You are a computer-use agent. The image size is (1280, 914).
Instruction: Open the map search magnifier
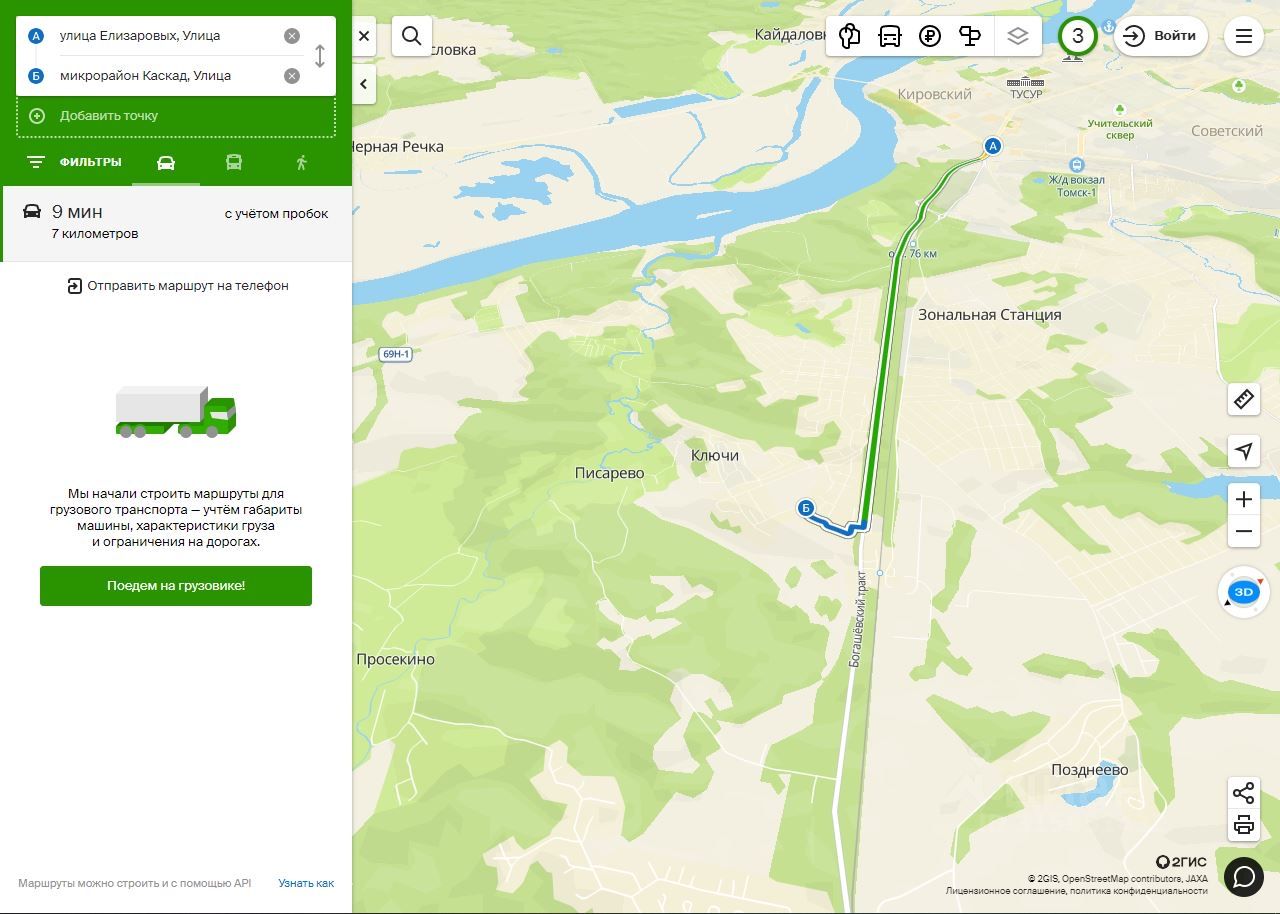pos(412,36)
